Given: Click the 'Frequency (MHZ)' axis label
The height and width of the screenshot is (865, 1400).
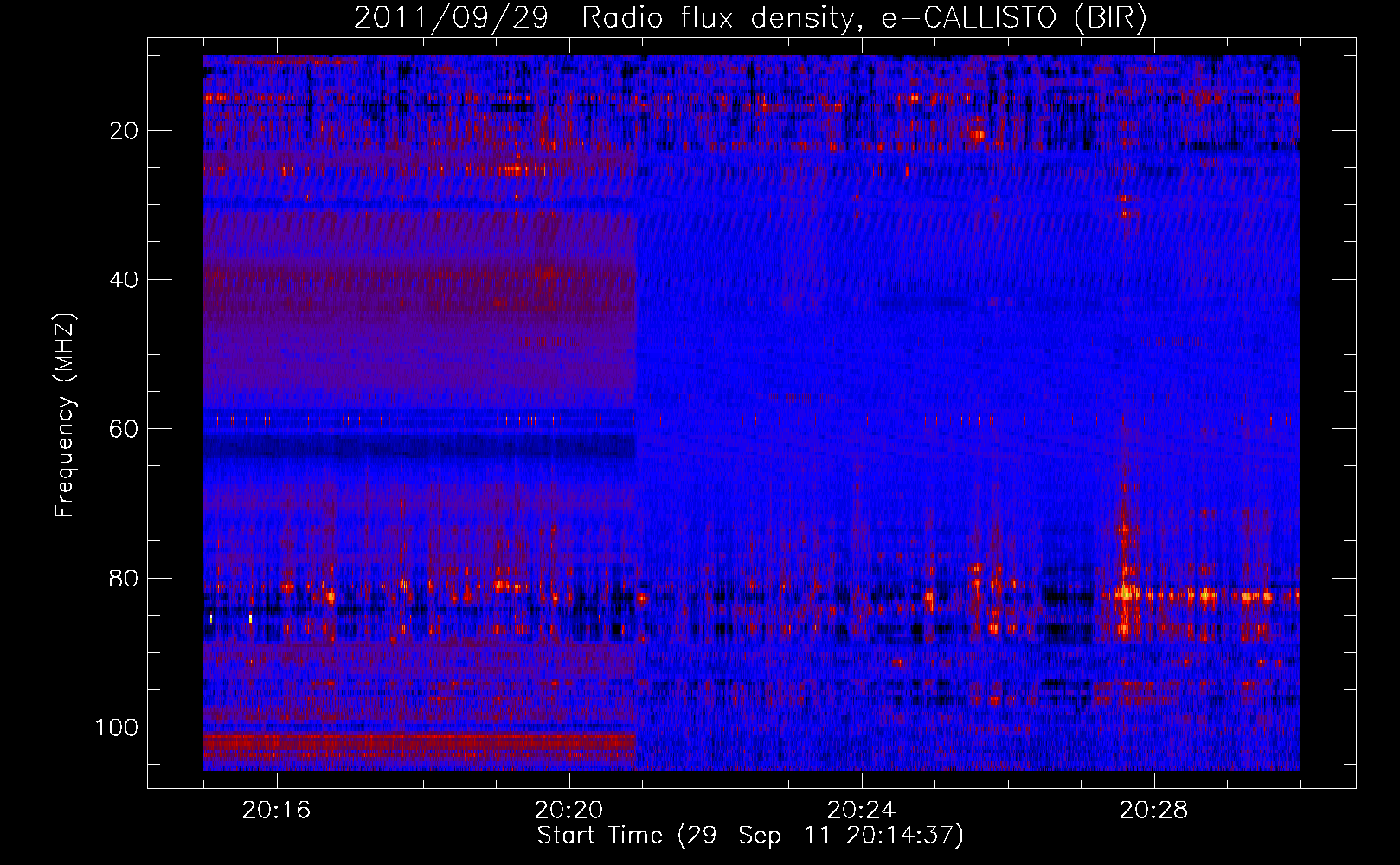Looking at the screenshot, I should click(65, 415).
